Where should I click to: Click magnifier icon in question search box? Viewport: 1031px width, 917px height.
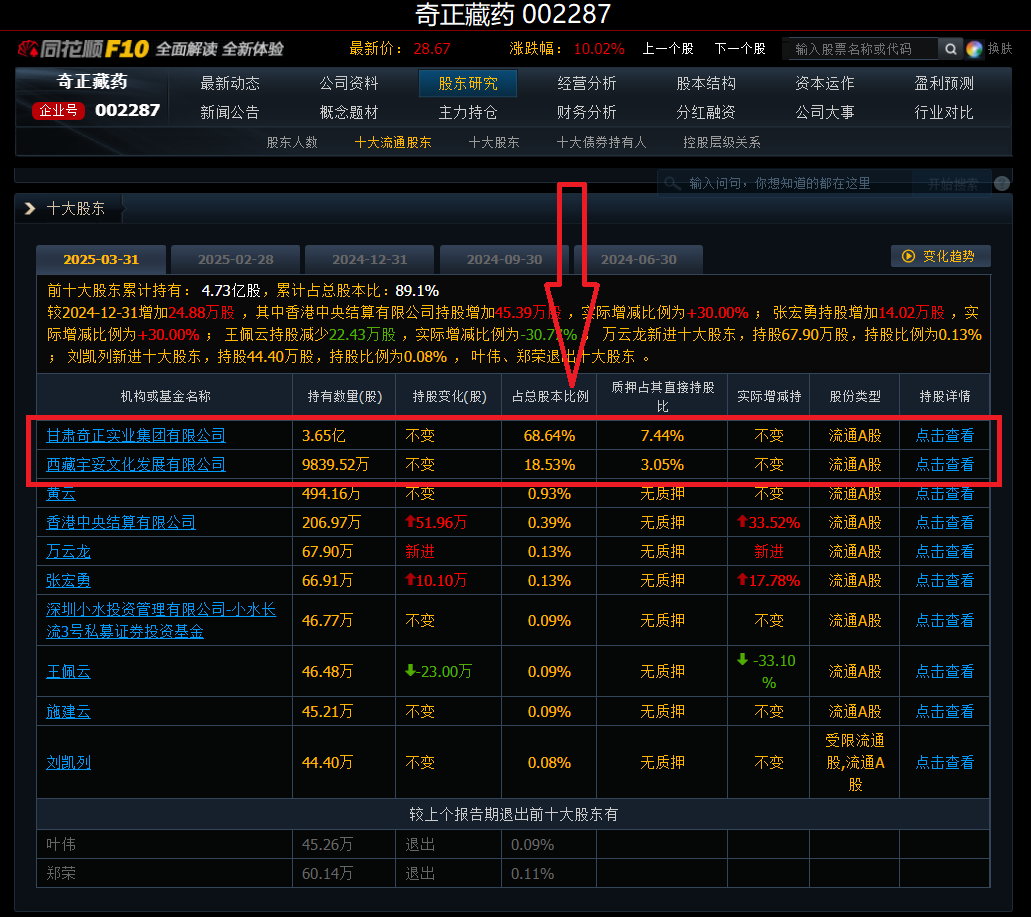pos(672,183)
